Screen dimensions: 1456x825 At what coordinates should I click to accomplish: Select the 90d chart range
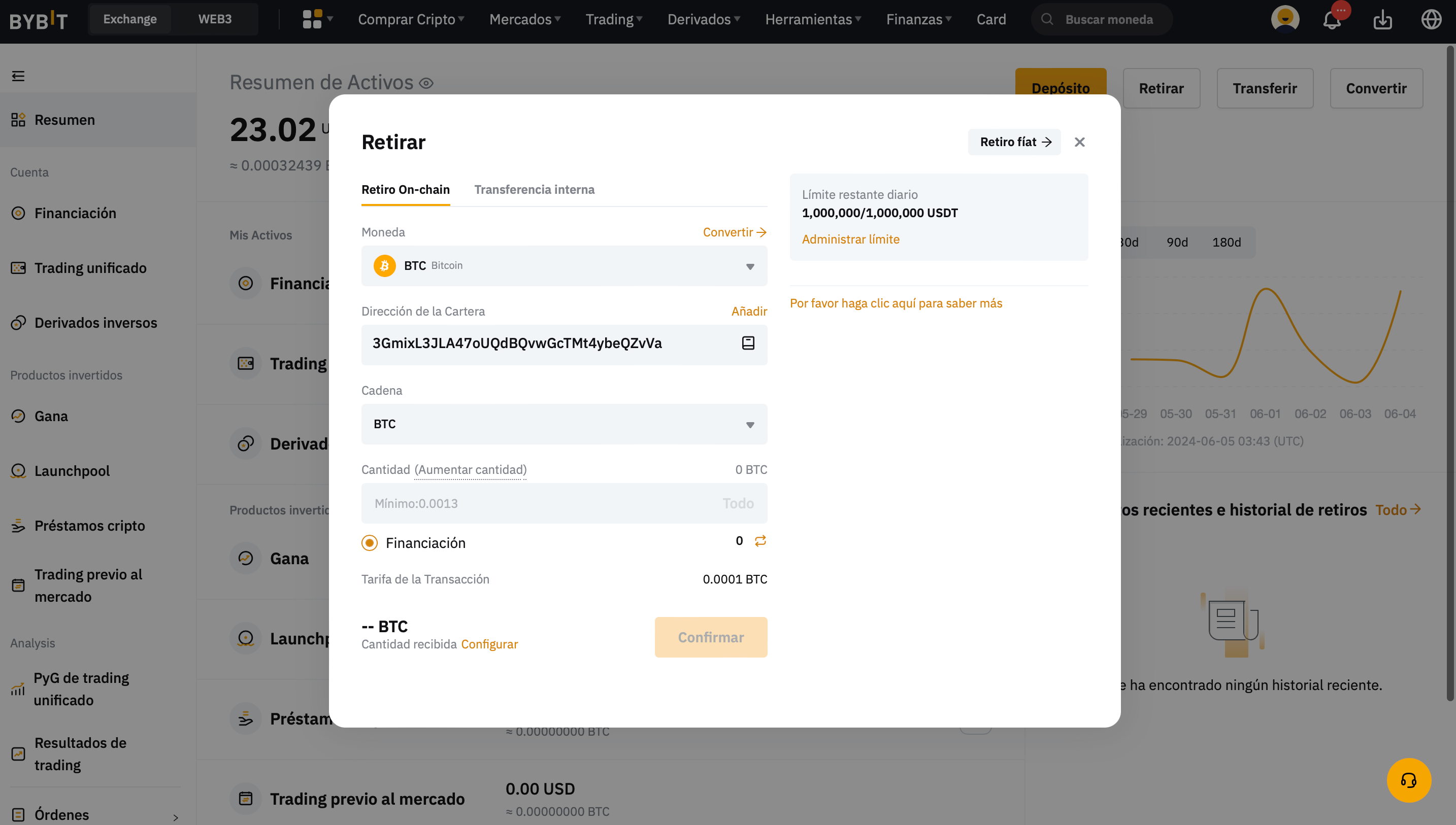tap(1177, 243)
